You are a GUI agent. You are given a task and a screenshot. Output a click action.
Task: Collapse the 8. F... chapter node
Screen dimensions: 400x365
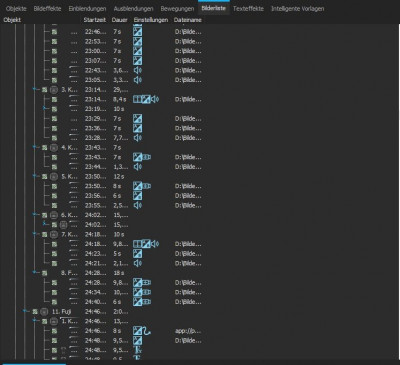[34, 273]
